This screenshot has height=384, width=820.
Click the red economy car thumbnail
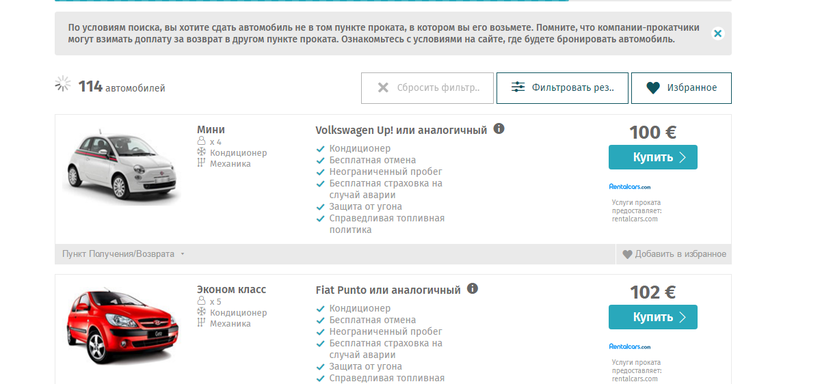coord(122,327)
